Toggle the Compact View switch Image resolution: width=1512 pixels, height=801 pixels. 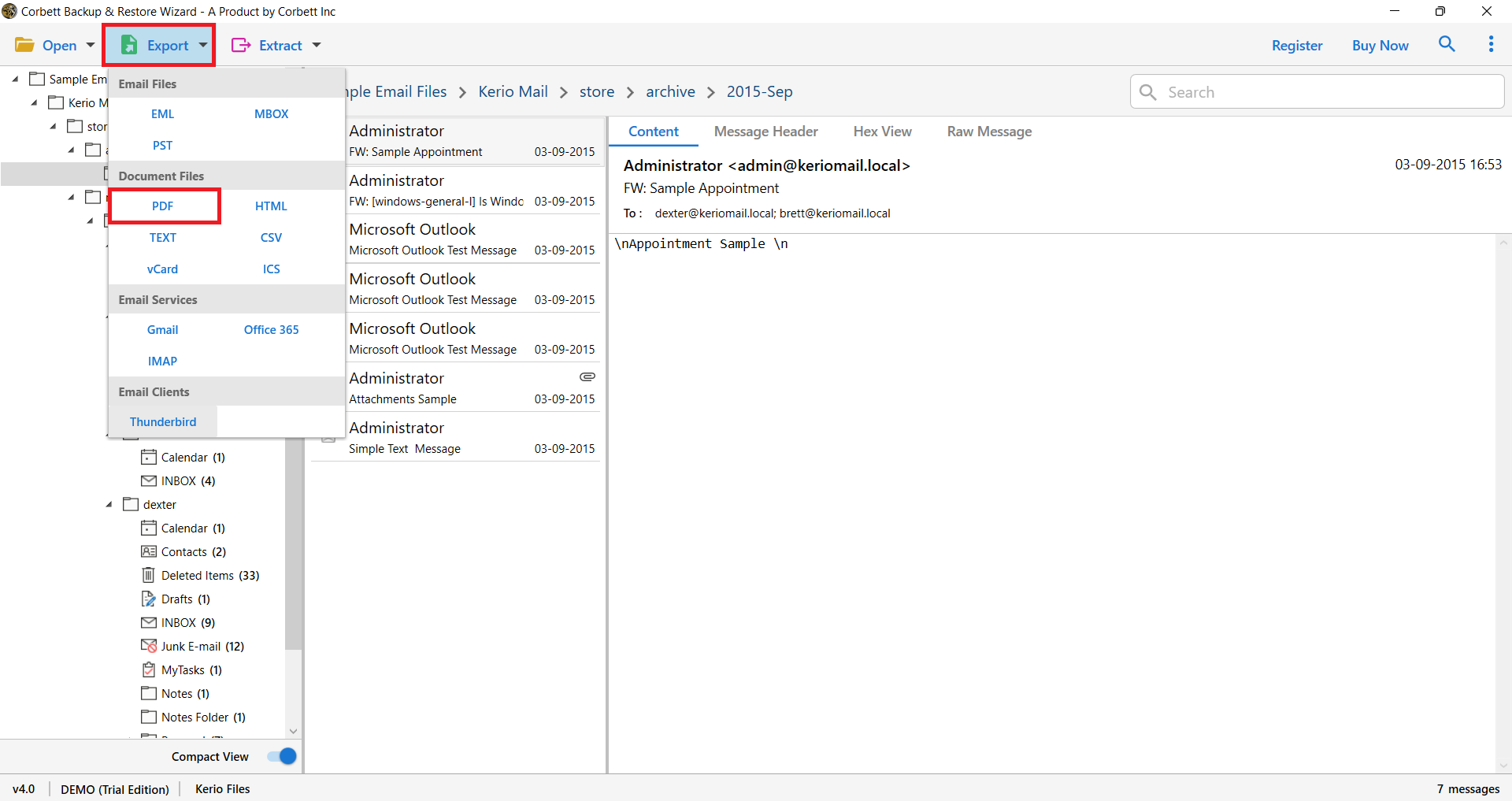(x=282, y=756)
